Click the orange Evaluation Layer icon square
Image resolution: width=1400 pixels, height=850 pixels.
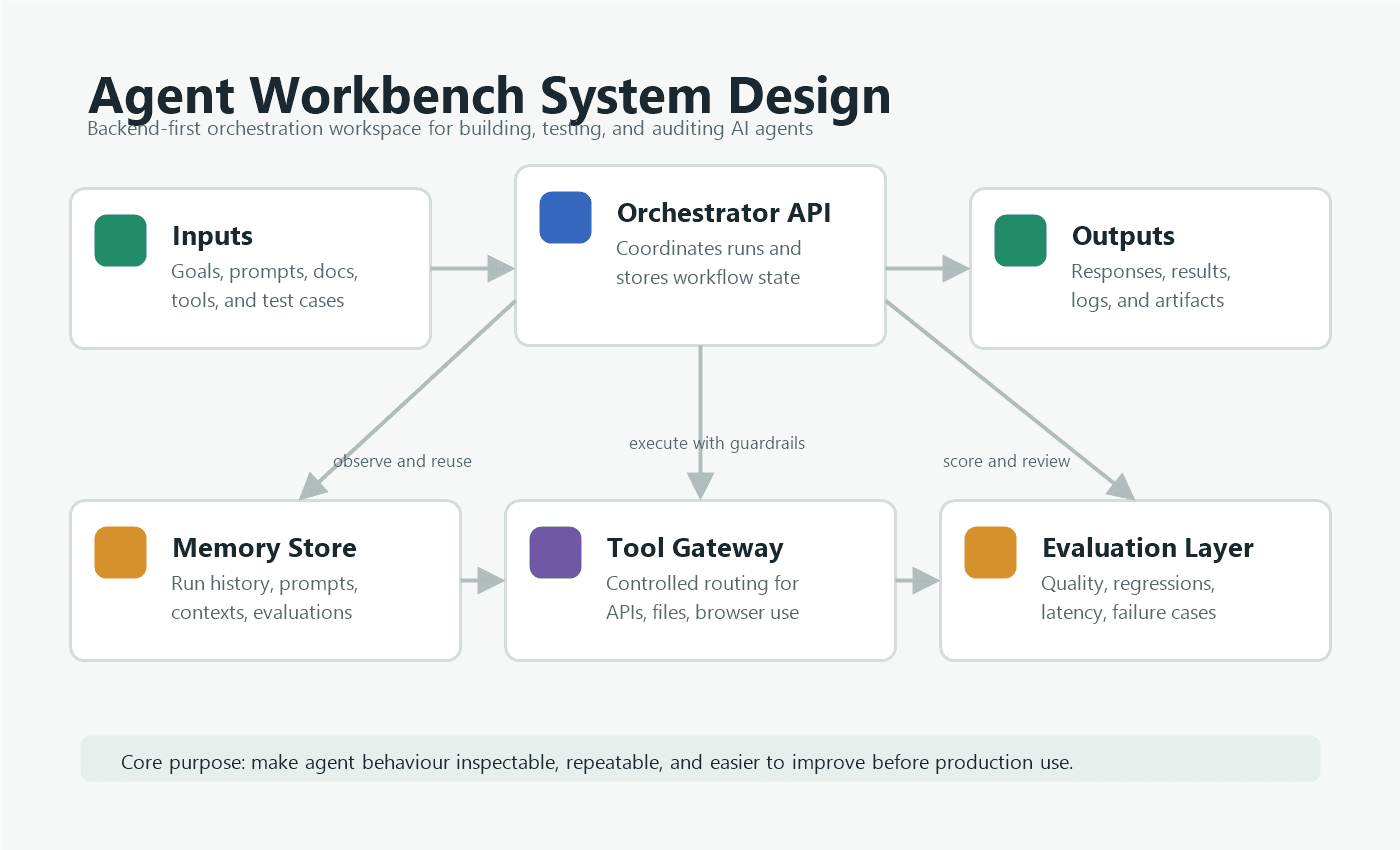point(991,552)
